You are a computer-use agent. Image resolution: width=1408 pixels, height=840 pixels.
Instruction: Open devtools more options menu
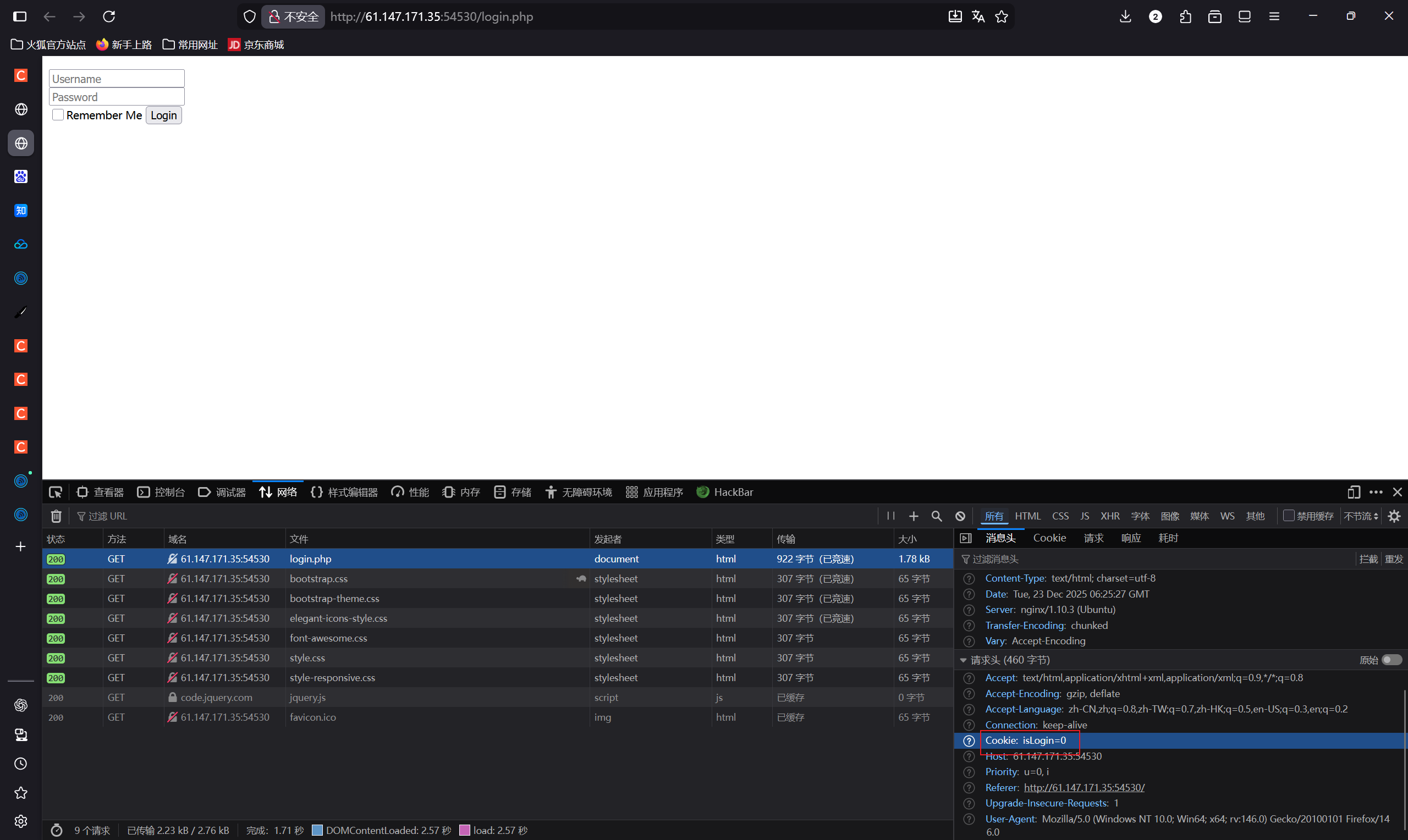[1376, 492]
